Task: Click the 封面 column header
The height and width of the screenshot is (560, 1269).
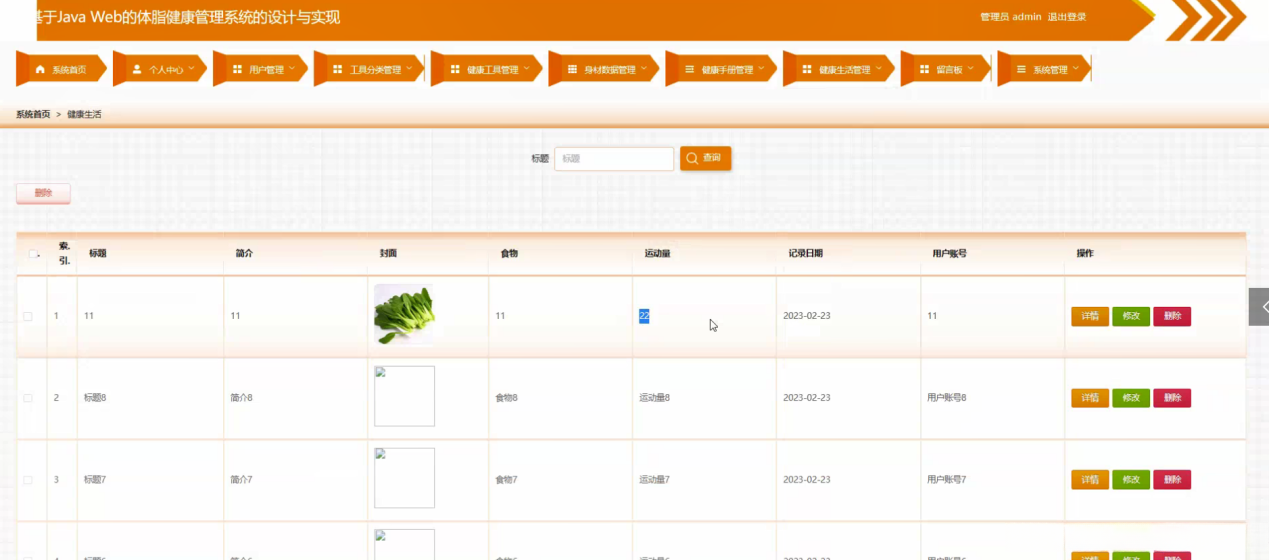Action: [x=388, y=254]
